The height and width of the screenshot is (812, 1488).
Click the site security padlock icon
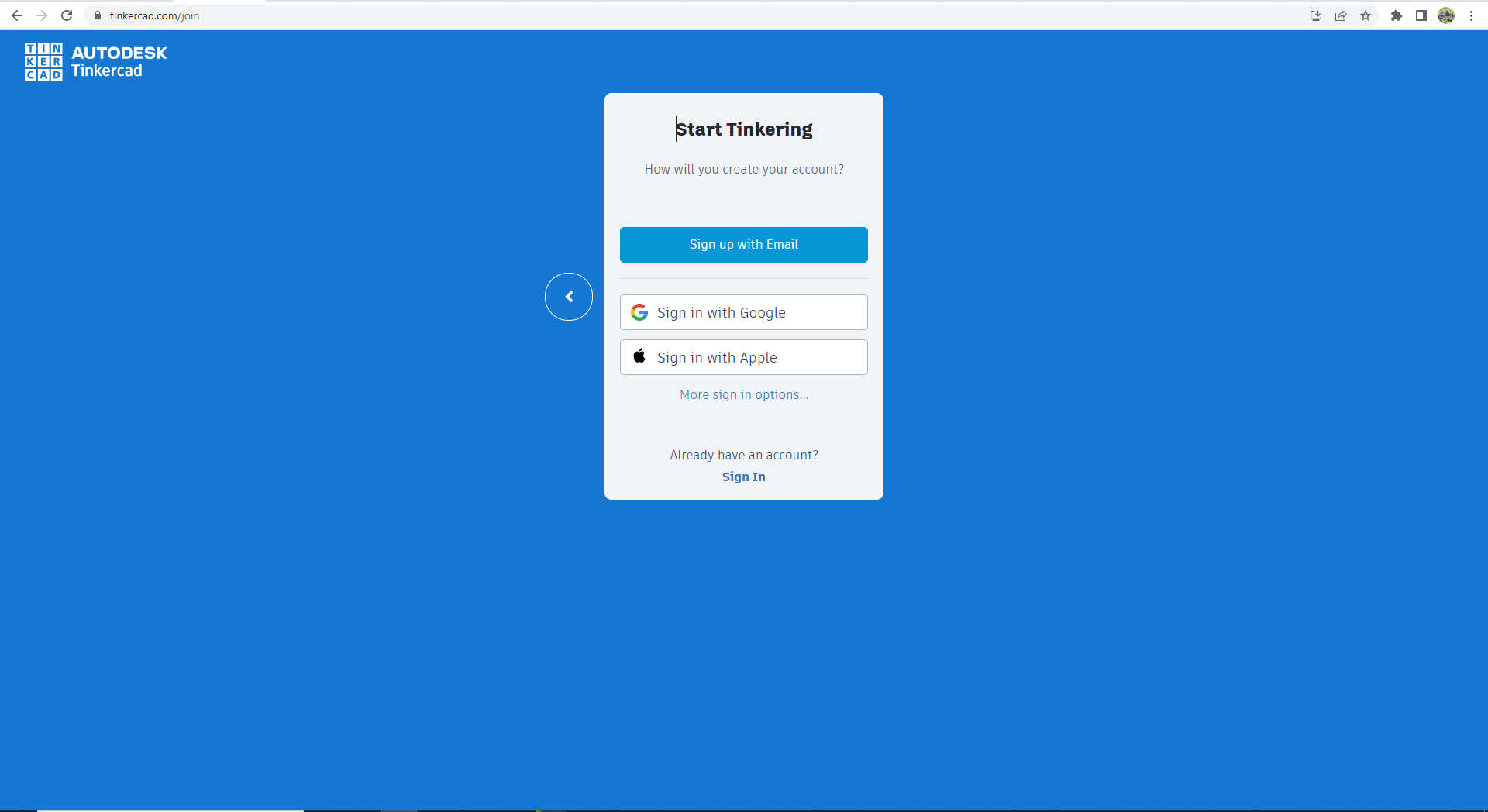[x=98, y=15]
